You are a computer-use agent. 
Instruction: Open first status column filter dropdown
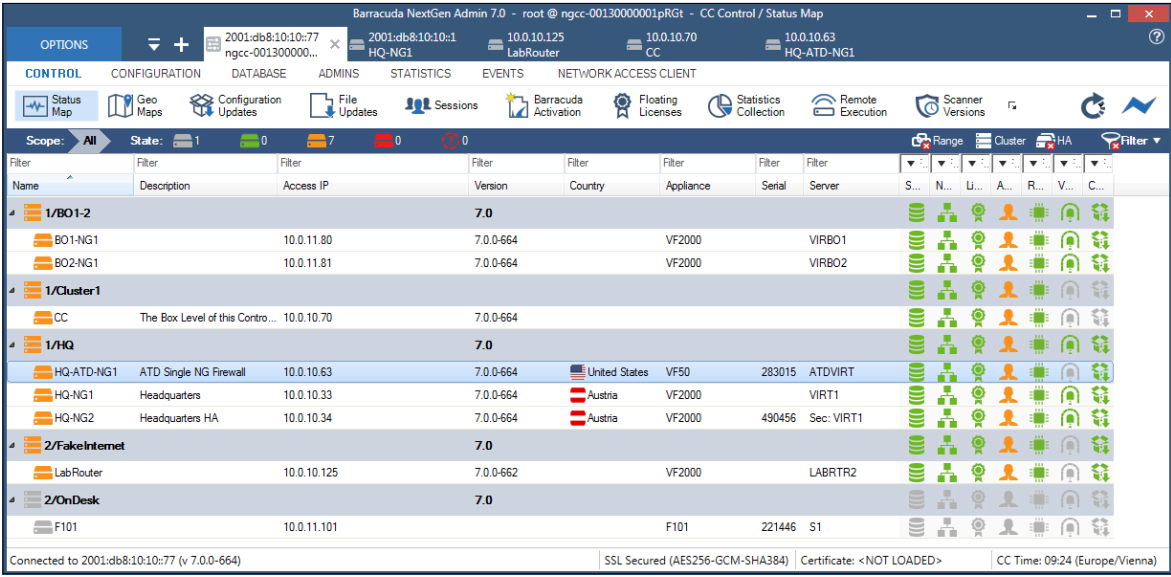[x=916, y=163]
